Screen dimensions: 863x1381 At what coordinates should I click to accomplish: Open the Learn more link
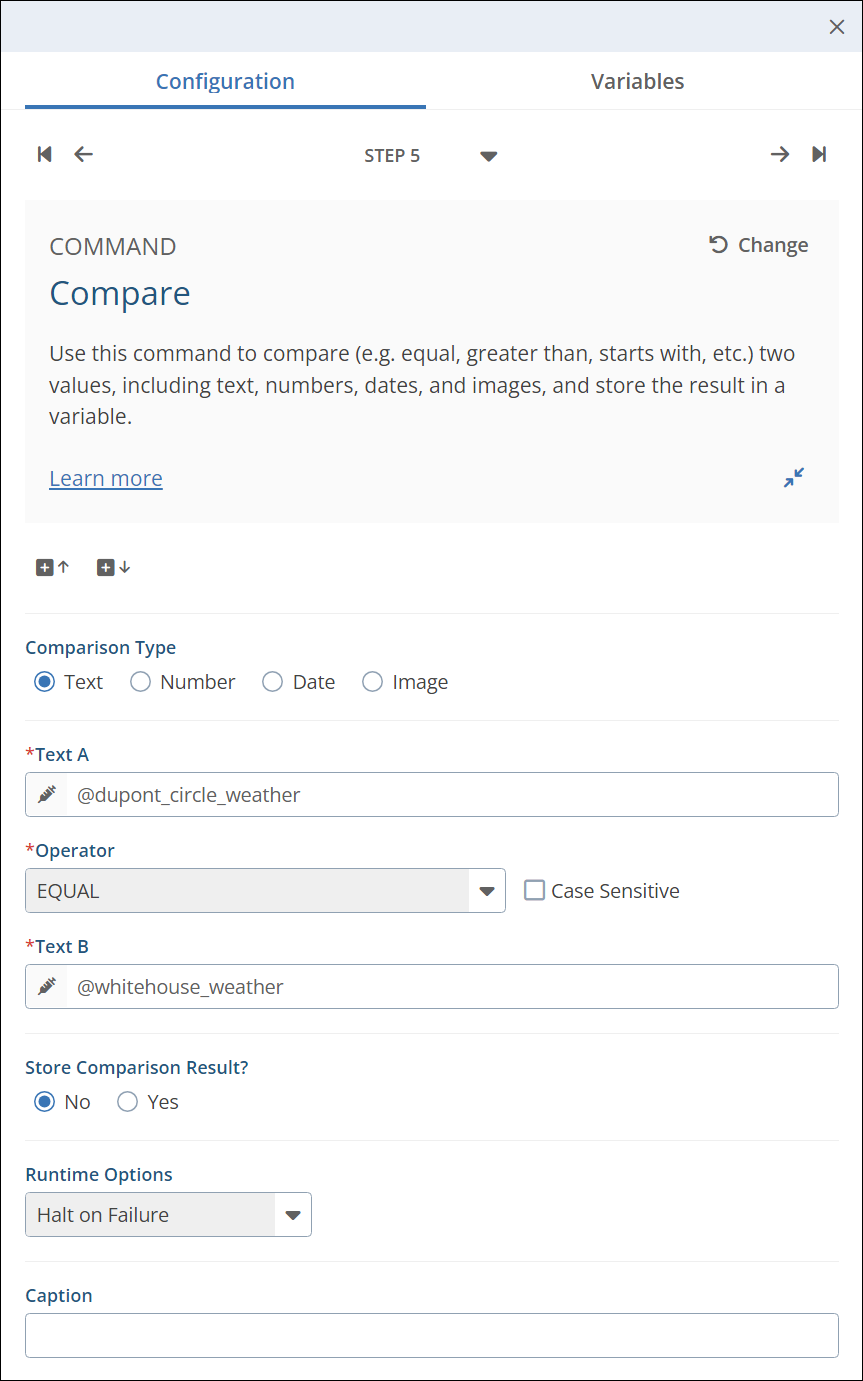click(106, 479)
